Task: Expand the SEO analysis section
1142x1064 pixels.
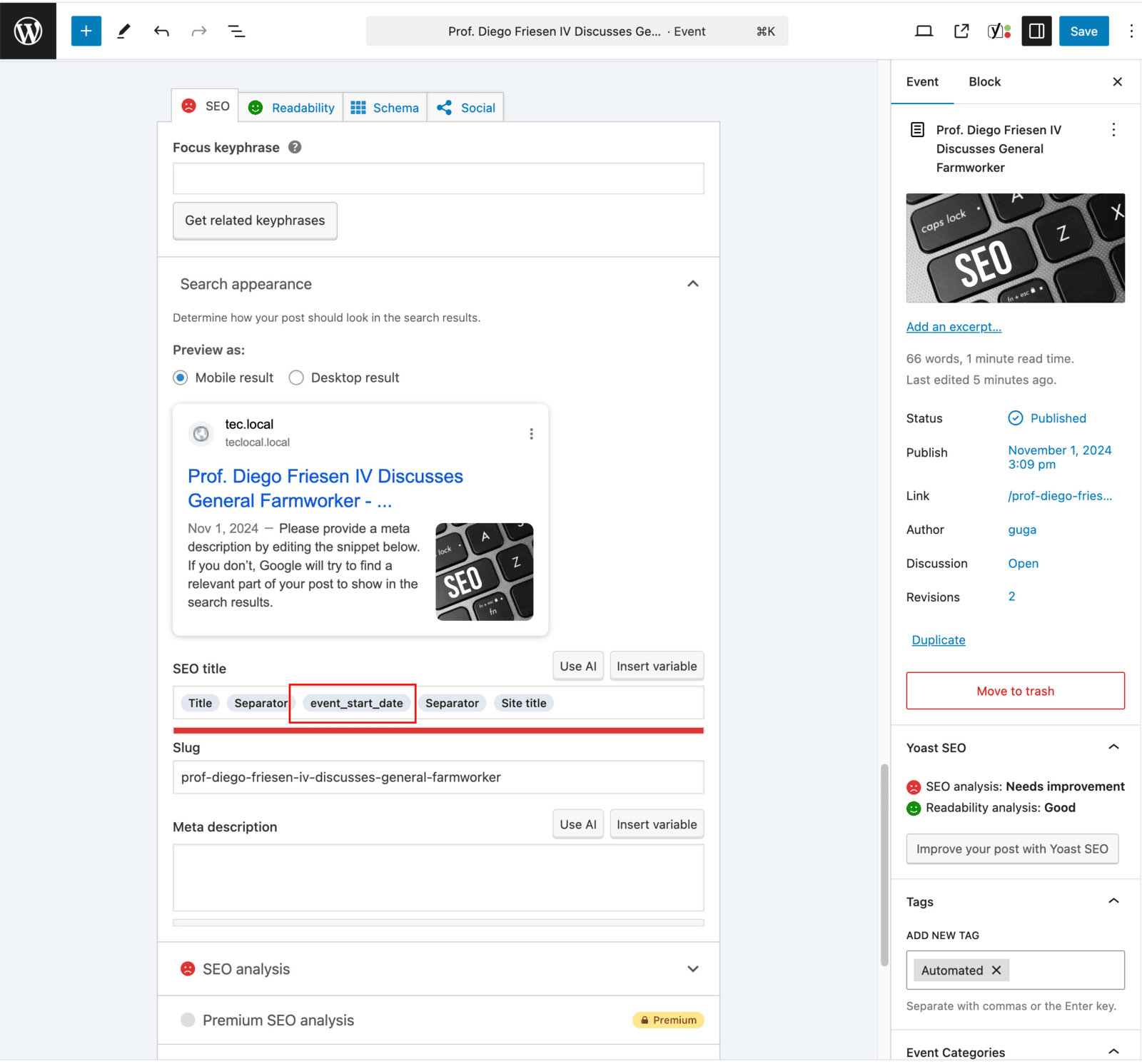Action: coord(692,969)
